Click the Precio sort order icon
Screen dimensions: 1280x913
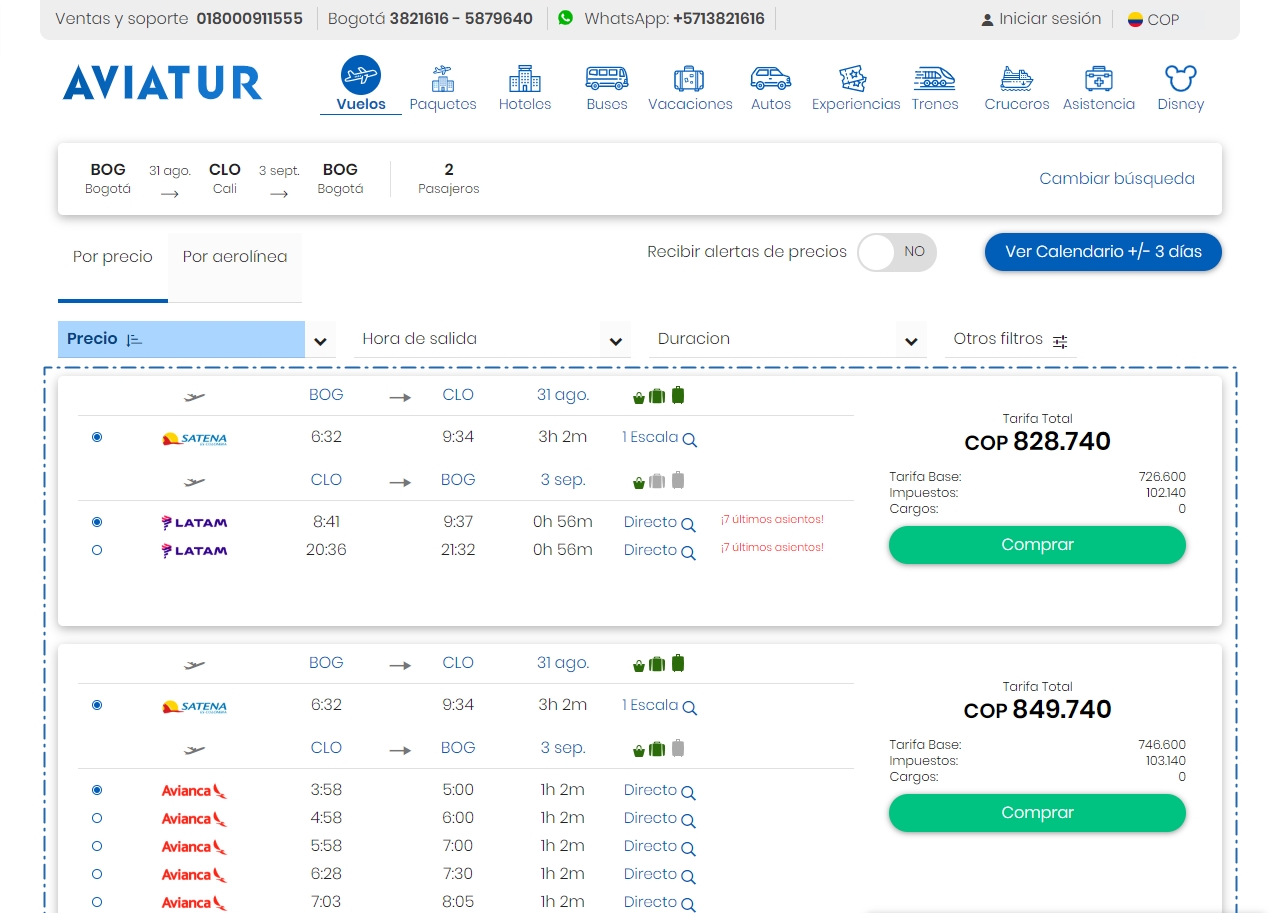(x=135, y=340)
